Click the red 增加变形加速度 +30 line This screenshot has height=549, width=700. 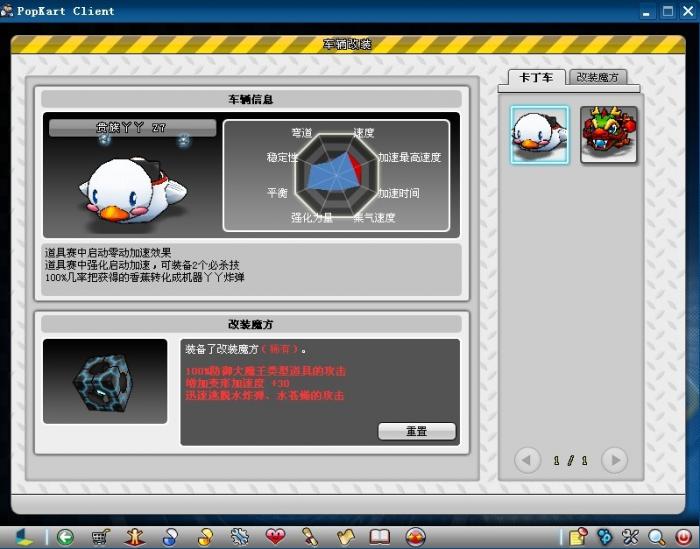coord(238,383)
